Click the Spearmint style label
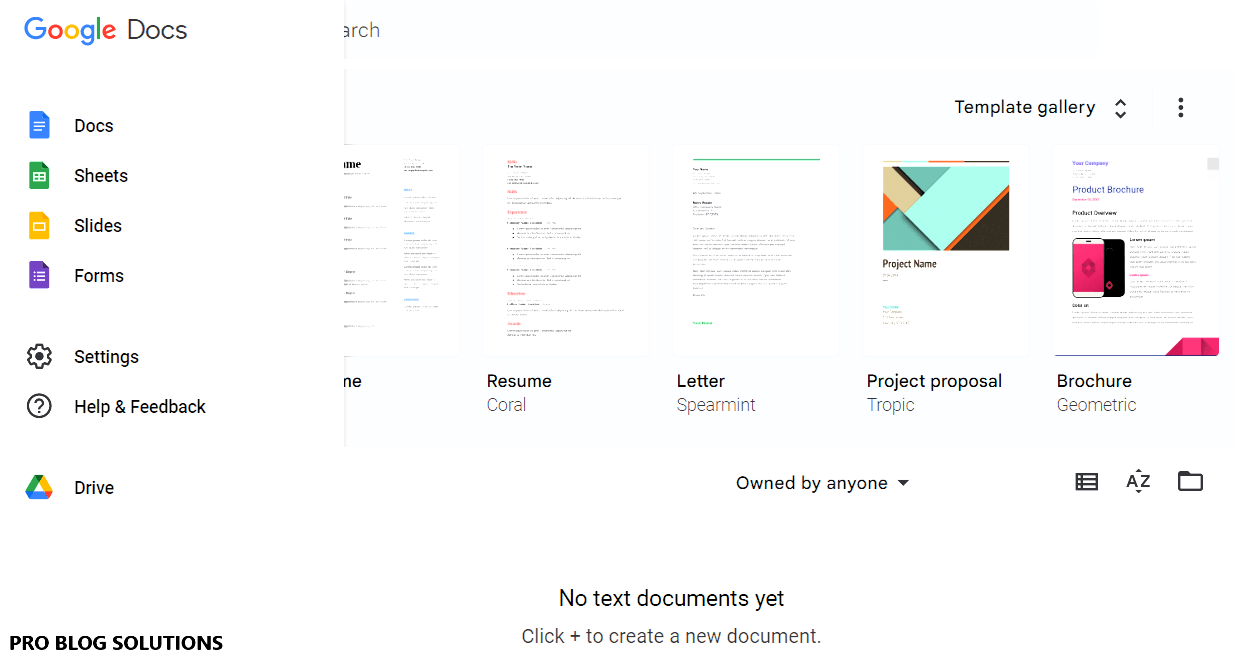 pos(716,405)
